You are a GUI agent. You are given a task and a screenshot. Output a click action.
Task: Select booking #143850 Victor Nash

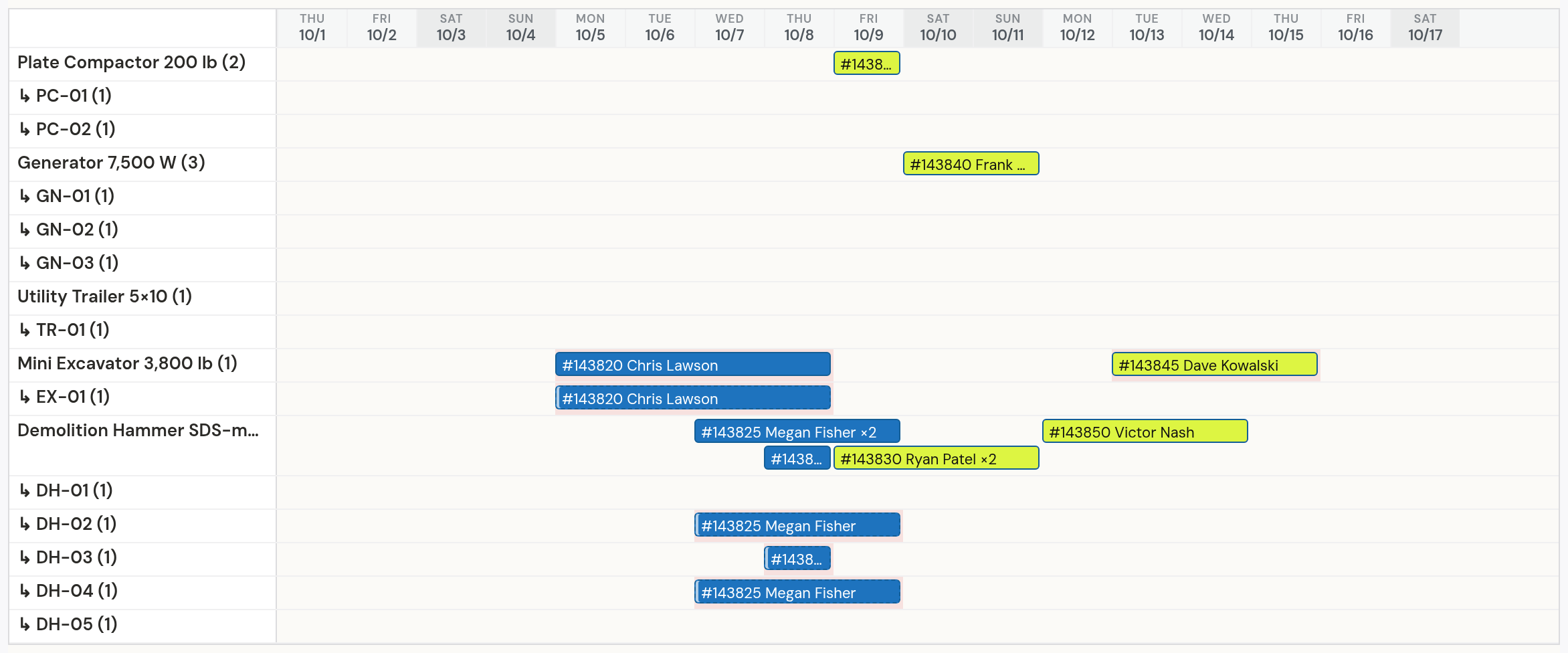tap(1145, 432)
